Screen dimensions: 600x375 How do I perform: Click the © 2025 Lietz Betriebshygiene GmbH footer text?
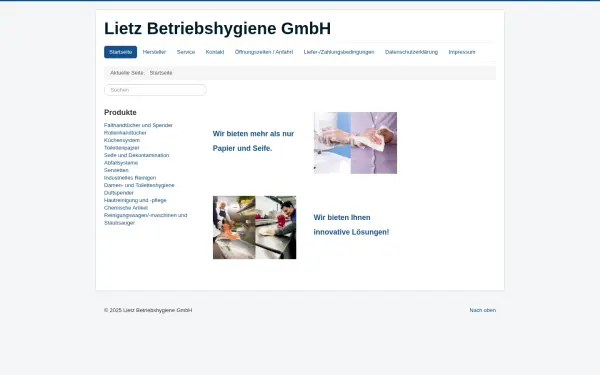pos(148,310)
